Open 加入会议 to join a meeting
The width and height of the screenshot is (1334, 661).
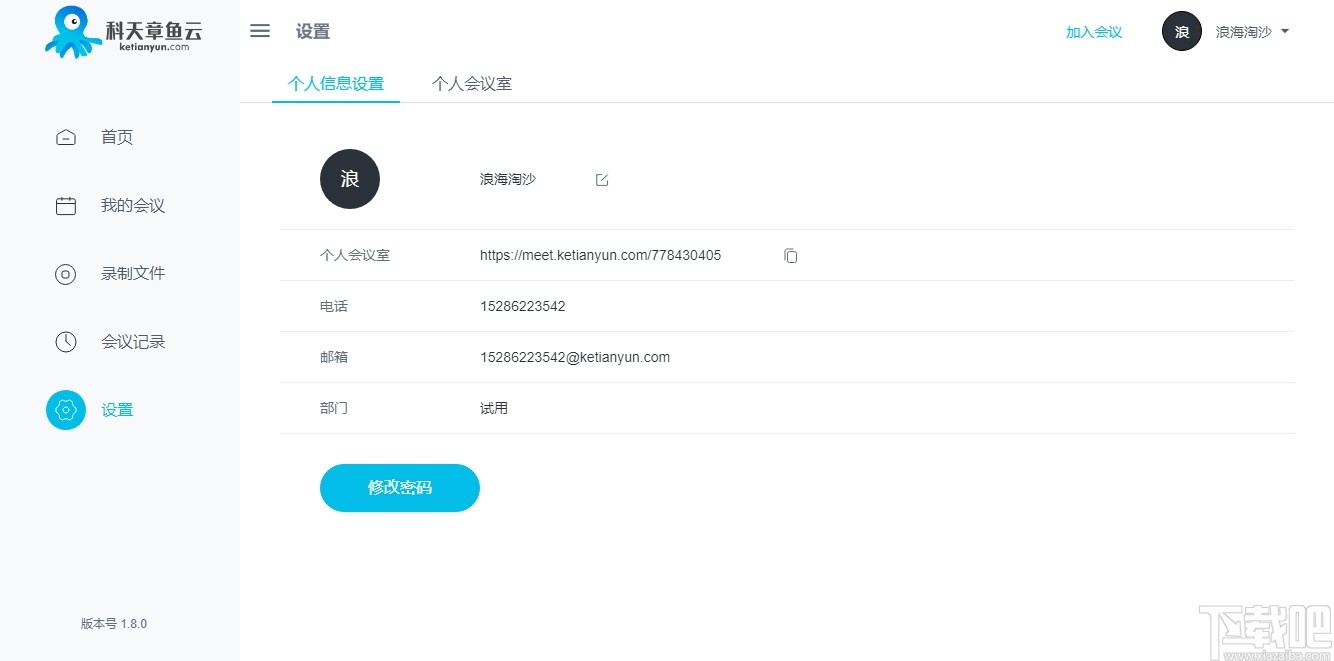tap(1093, 31)
